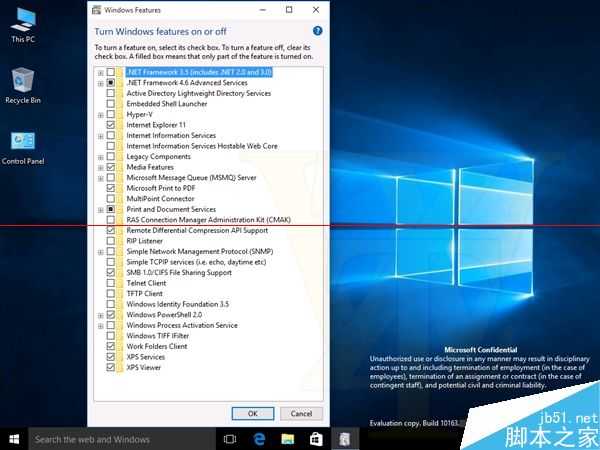Expand Windows Process Activation Service node
The height and width of the screenshot is (450, 600).
pyautogui.click(x=100, y=326)
